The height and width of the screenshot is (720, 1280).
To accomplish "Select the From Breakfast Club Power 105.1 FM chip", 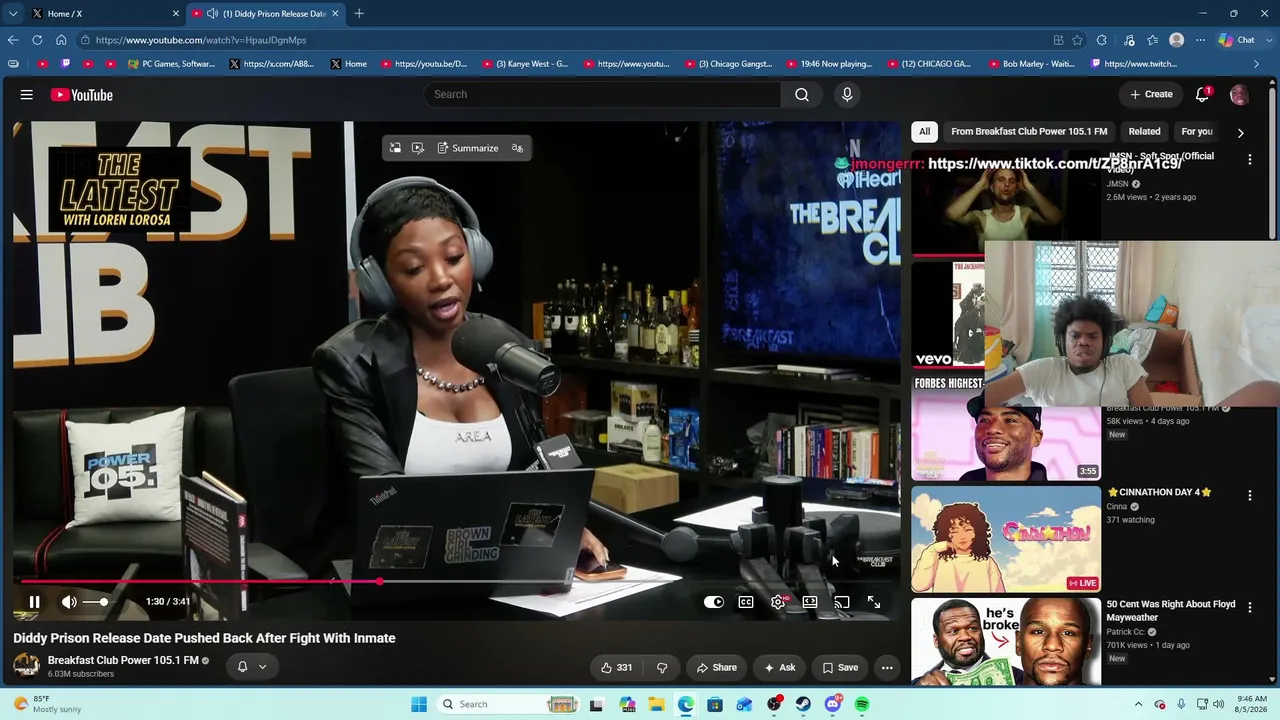I will (x=1029, y=131).
